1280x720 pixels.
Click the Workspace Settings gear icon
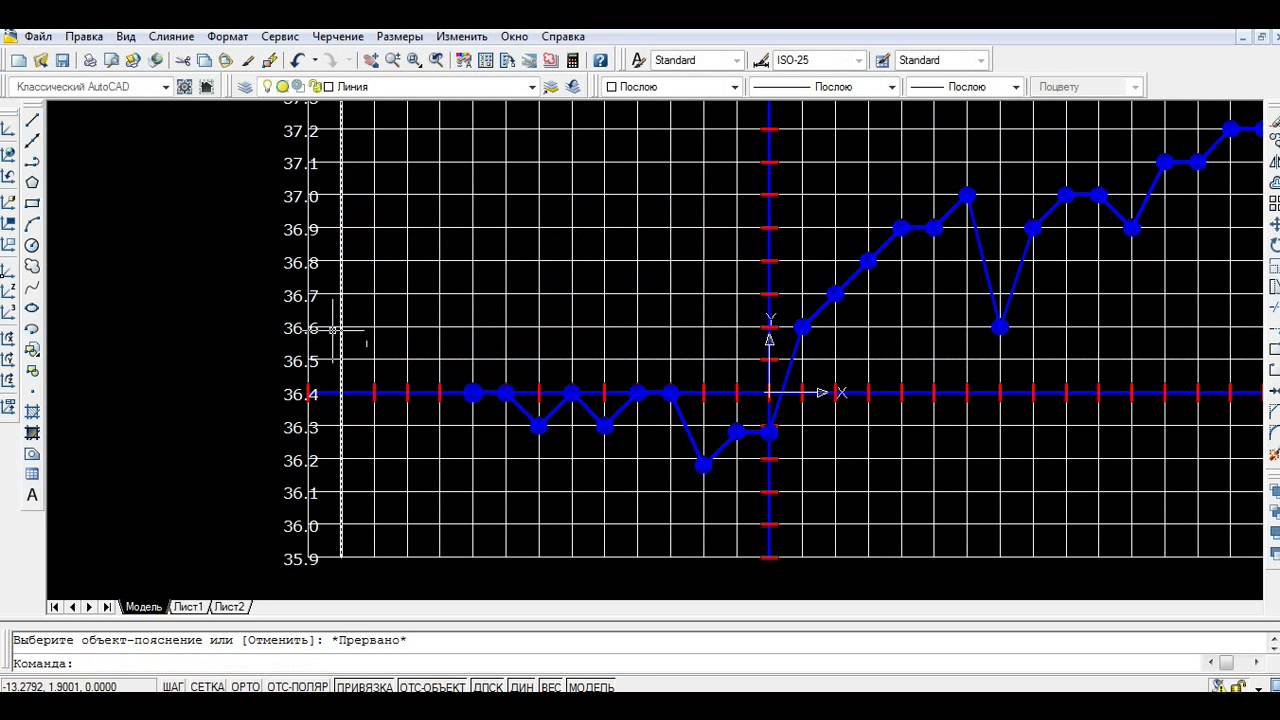pyautogui.click(x=185, y=87)
